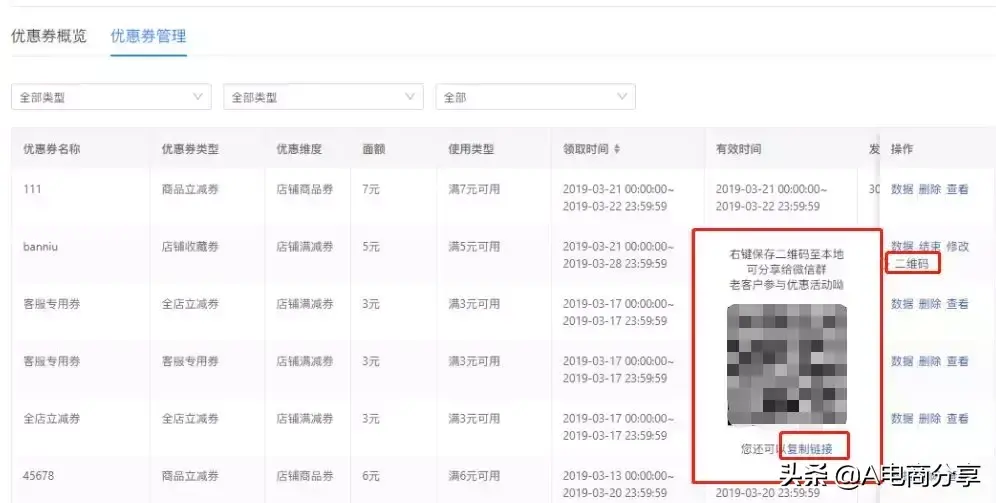Click 删除 in the row typed 客服专用券
The height and width of the screenshot is (503, 996).
point(930,361)
